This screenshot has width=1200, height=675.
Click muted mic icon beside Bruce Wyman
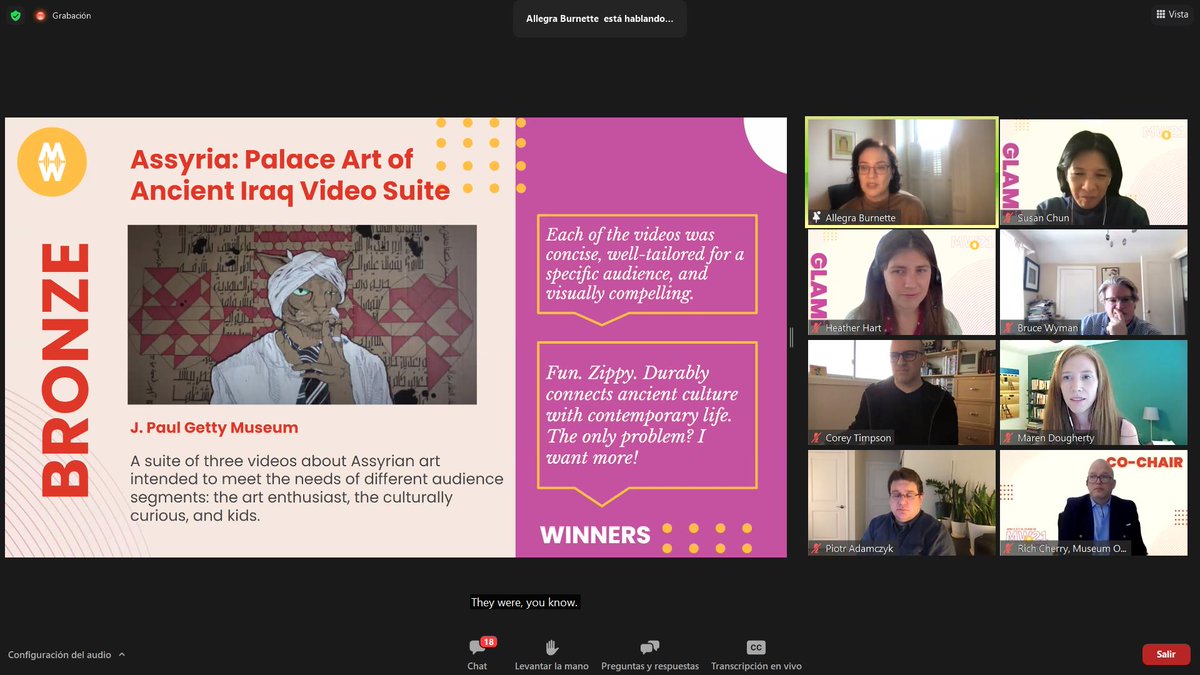pyautogui.click(x=1008, y=328)
